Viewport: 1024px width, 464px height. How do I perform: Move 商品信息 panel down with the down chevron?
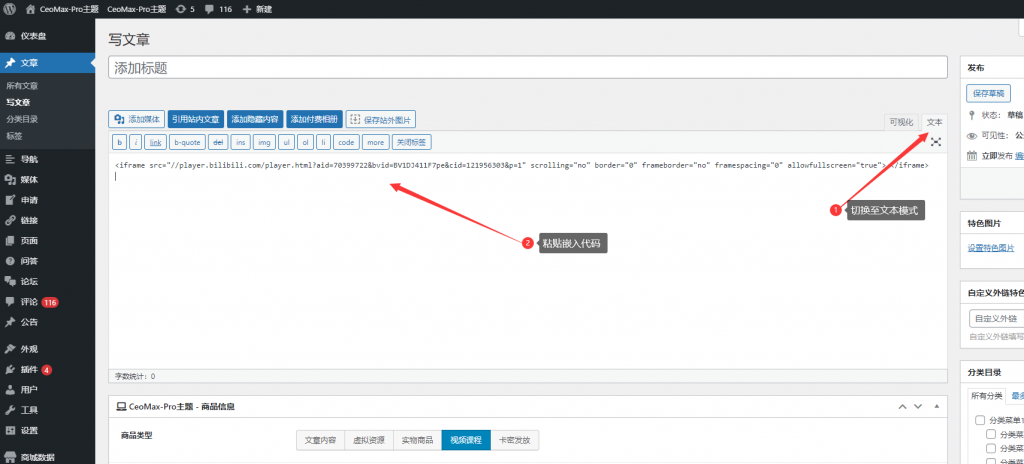click(919, 407)
